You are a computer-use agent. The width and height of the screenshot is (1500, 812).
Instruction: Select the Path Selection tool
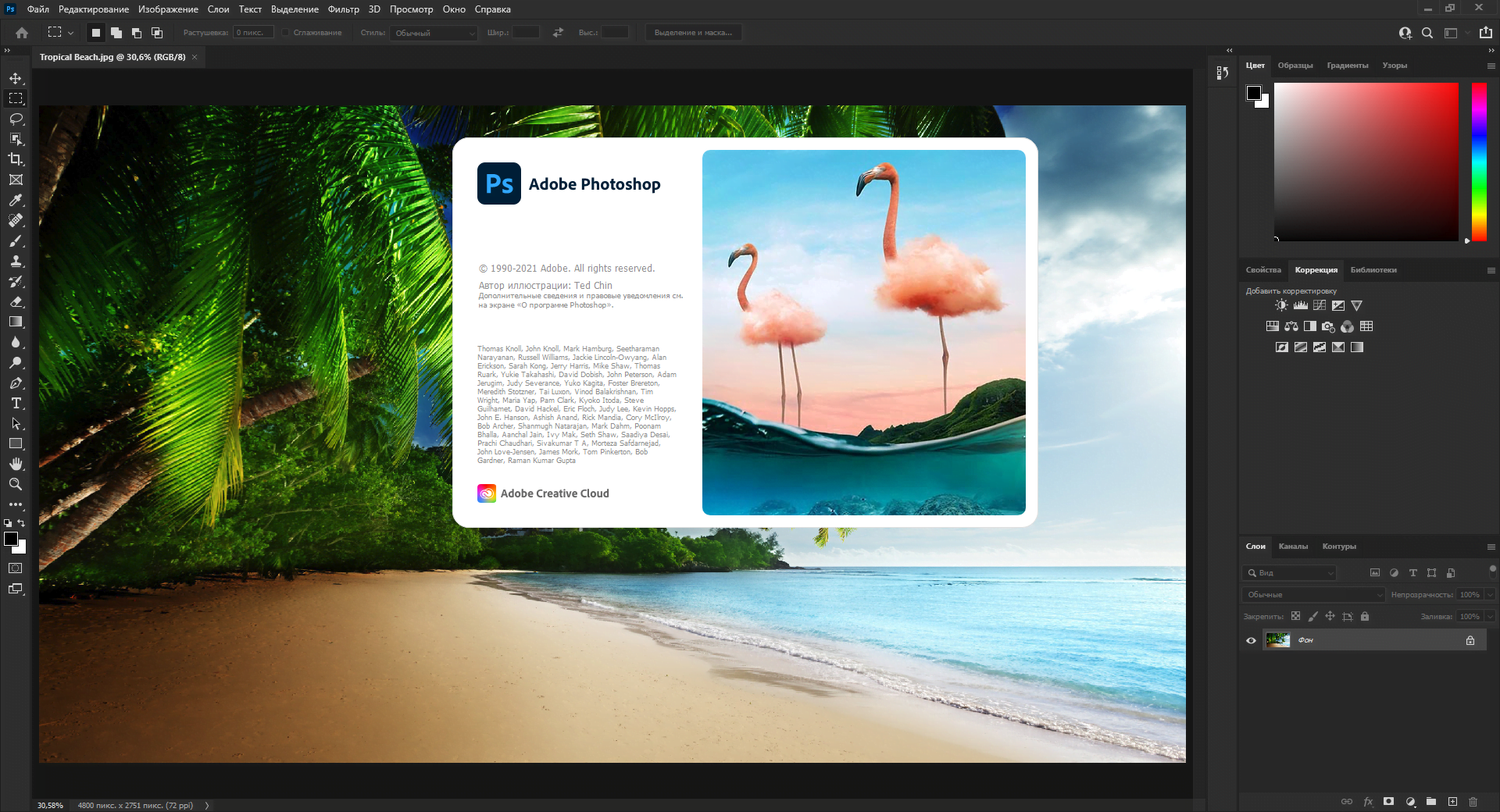pyautogui.click(x=16, y=423)
